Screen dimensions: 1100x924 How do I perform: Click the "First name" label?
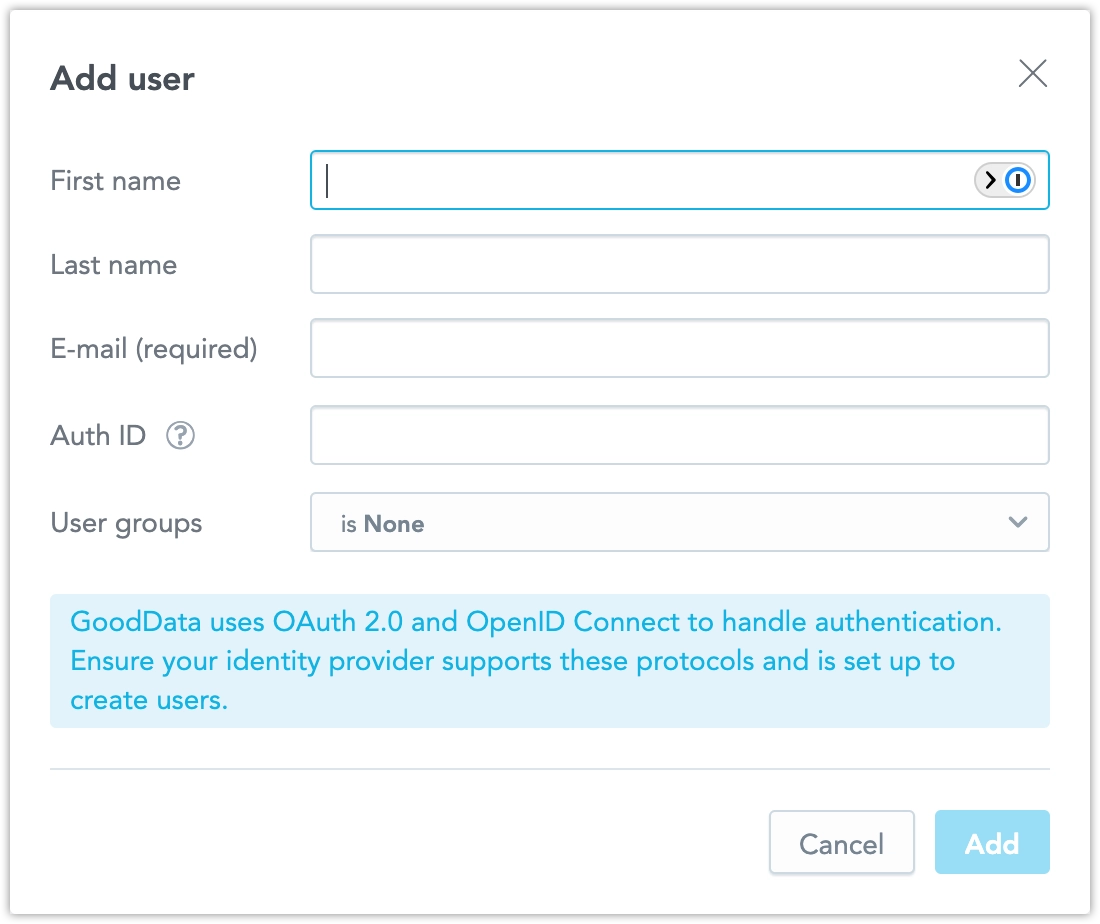coord(115,180)
